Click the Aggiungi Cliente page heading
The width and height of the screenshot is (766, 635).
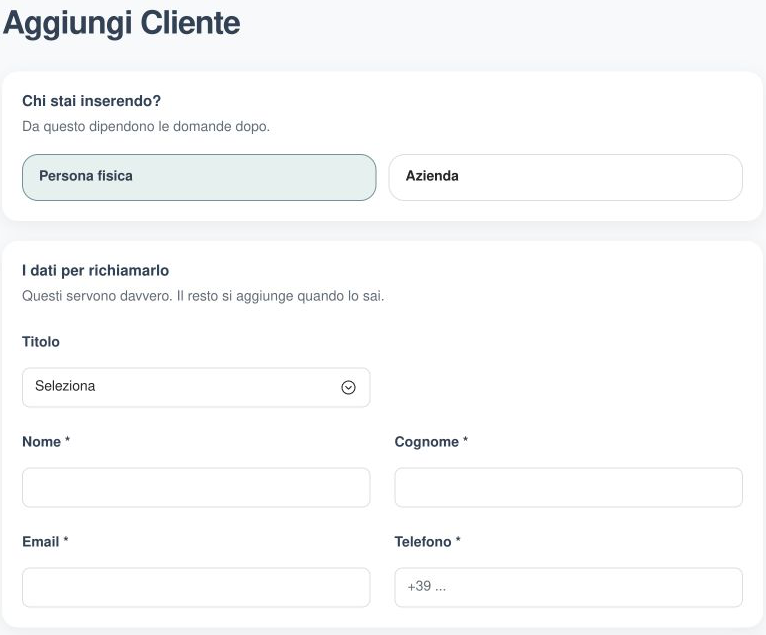coord(122,23)
